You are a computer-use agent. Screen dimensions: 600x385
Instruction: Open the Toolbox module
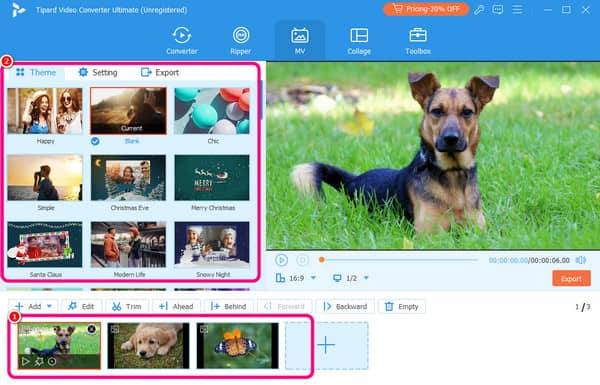click(418, 41)
